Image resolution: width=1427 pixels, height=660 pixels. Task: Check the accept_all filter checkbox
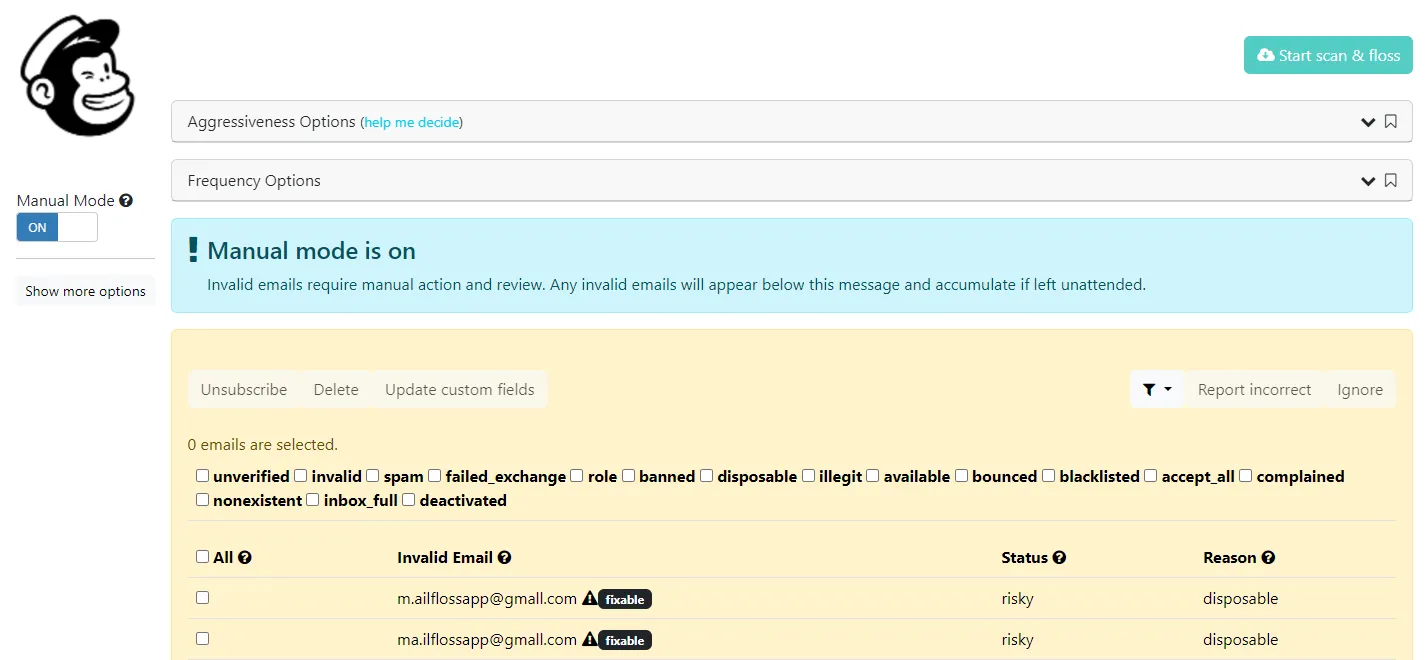(x=1151, y=476)
